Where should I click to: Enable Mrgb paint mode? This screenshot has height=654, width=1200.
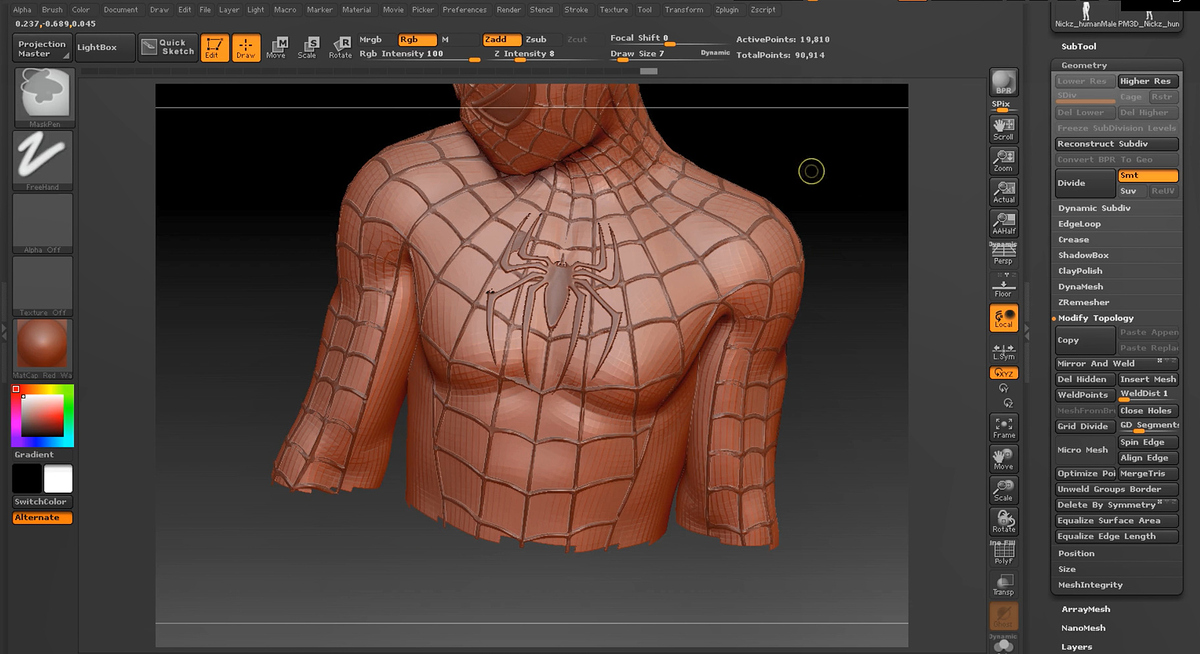click(x=370, y=39)
